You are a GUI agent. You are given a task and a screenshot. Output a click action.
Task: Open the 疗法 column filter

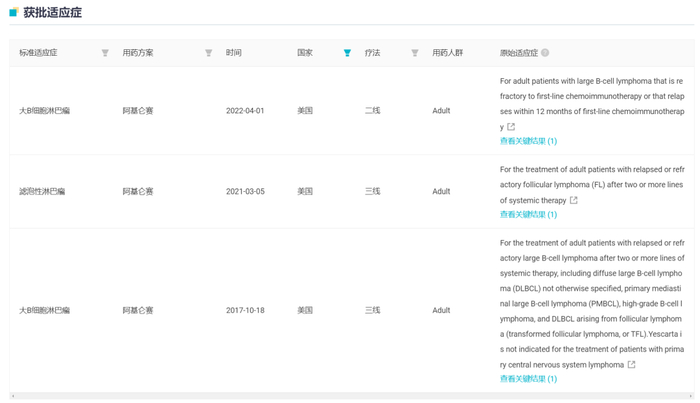[x=414, y=53]
